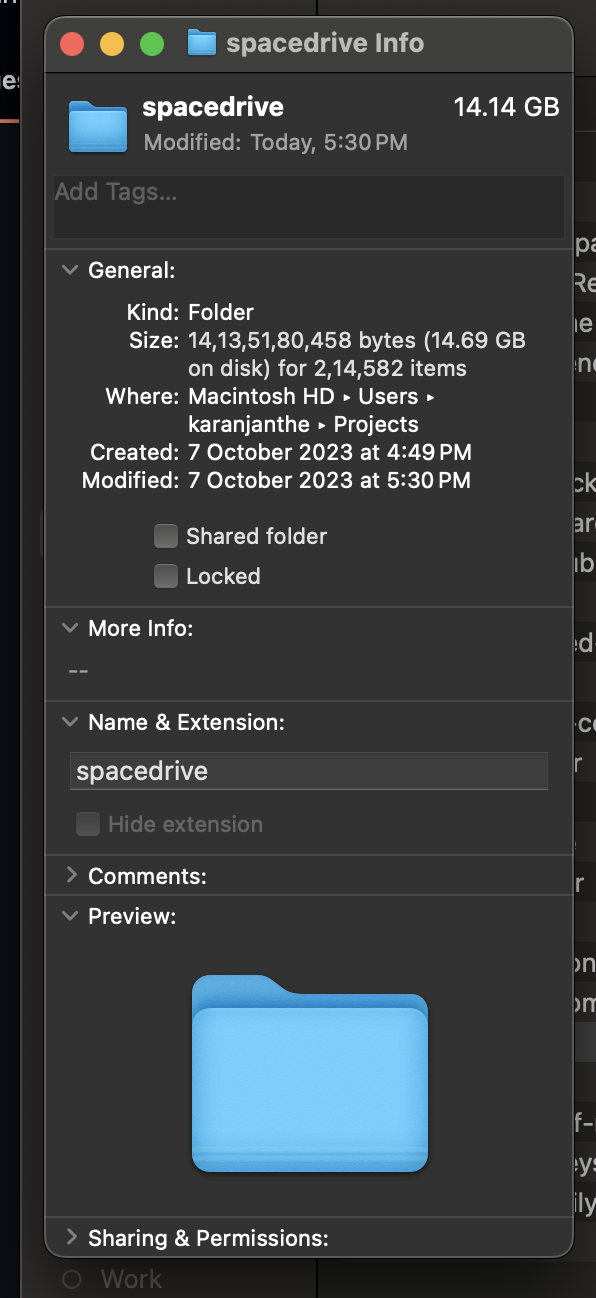Screen dimensions: 596x1298
Task: Click the yellow minimize button
Action: click(x=111, y=44)
